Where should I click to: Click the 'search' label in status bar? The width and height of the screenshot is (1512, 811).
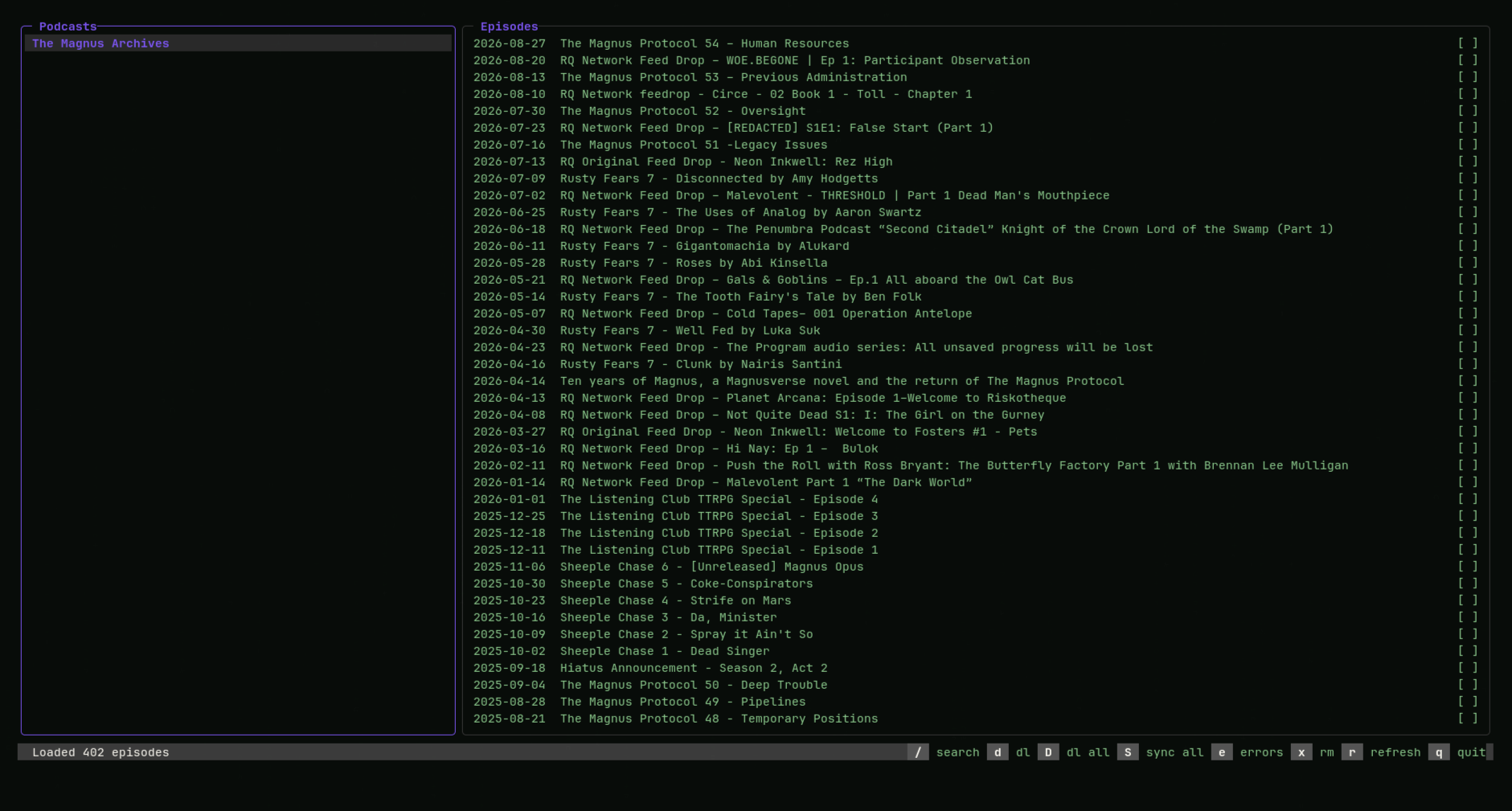point(957,752)
